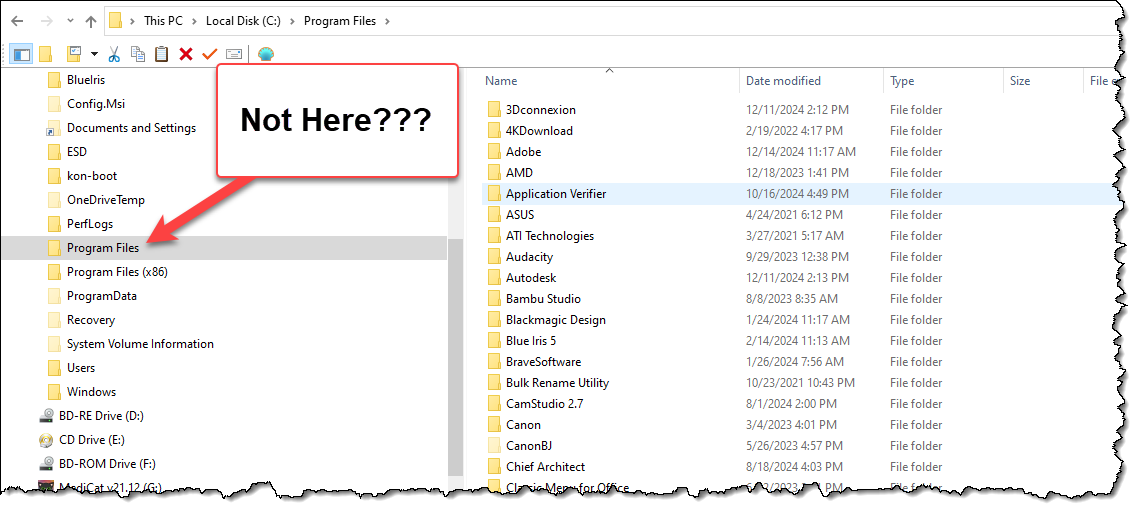The height and width of the screenshot is (511, 1140).
Task: Click the BlueIris folder icon in tree
Action: [x=54, y=80]
